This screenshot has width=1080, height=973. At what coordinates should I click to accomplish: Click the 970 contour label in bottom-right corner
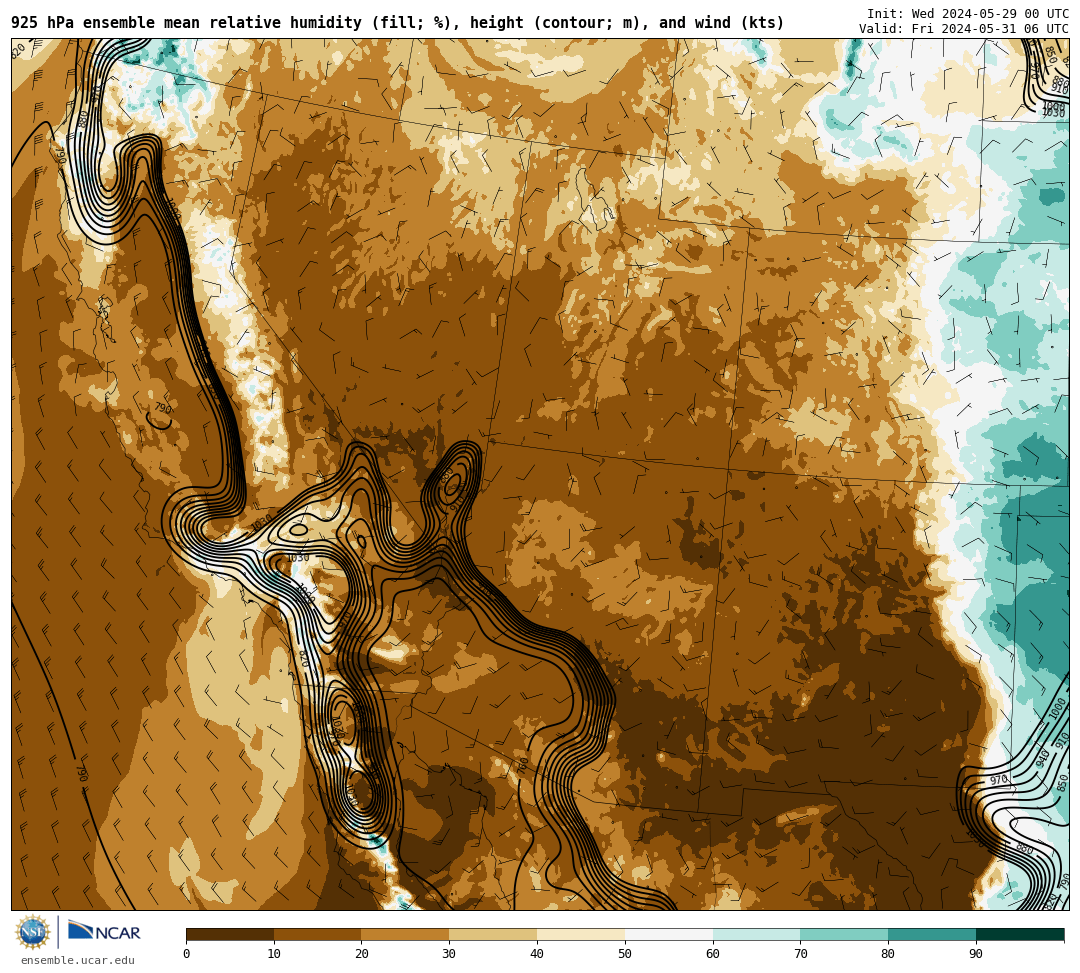coord(999,780)
